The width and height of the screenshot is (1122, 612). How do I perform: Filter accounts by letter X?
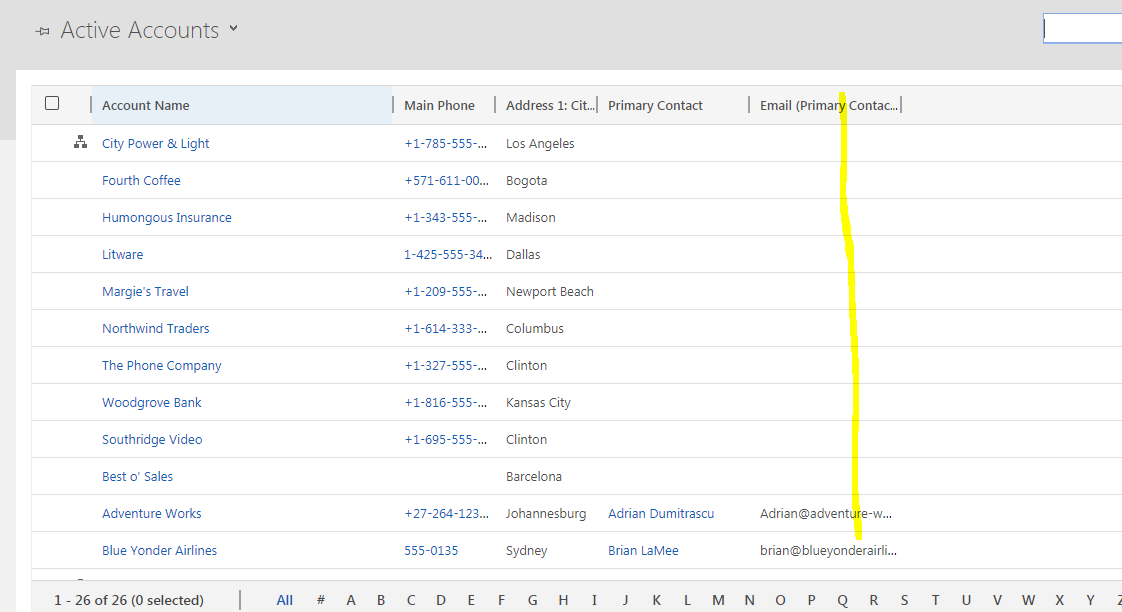(1060, 600)
